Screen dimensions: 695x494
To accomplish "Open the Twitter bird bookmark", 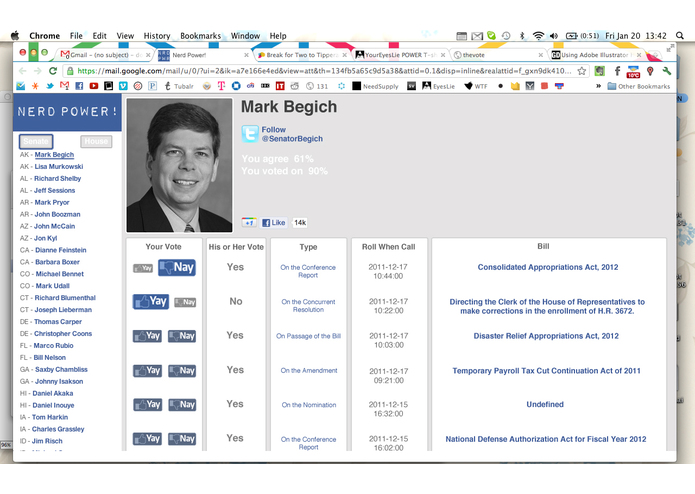I will [x=50, y=86].
